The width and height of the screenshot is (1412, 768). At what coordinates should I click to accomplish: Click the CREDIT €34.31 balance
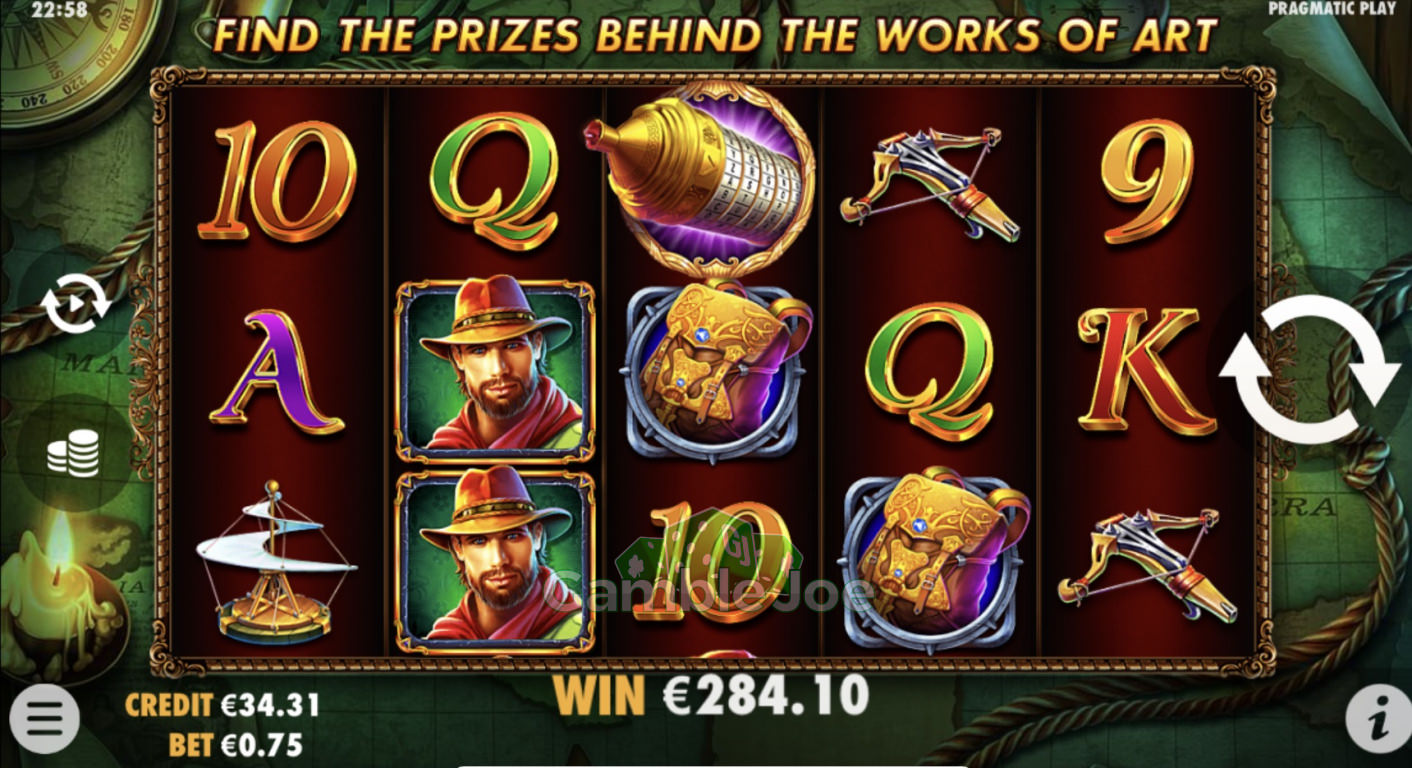click(222, 705)
